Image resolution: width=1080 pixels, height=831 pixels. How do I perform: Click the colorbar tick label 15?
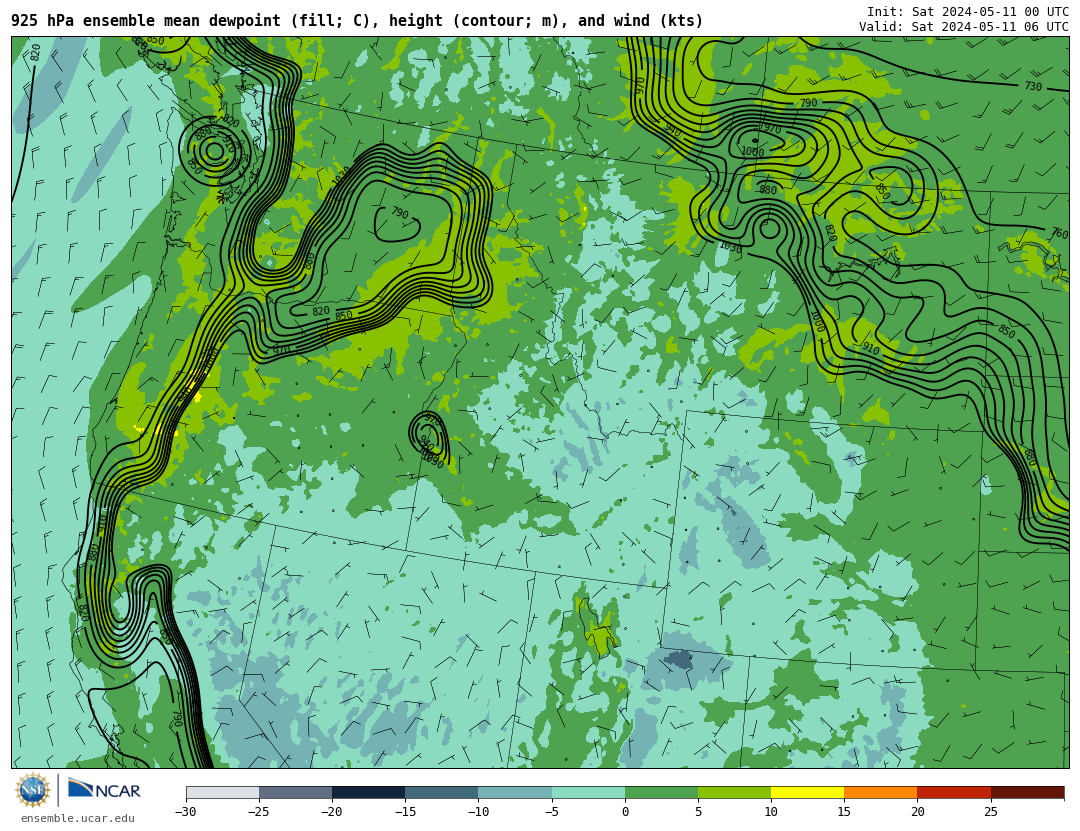(844, 812)
